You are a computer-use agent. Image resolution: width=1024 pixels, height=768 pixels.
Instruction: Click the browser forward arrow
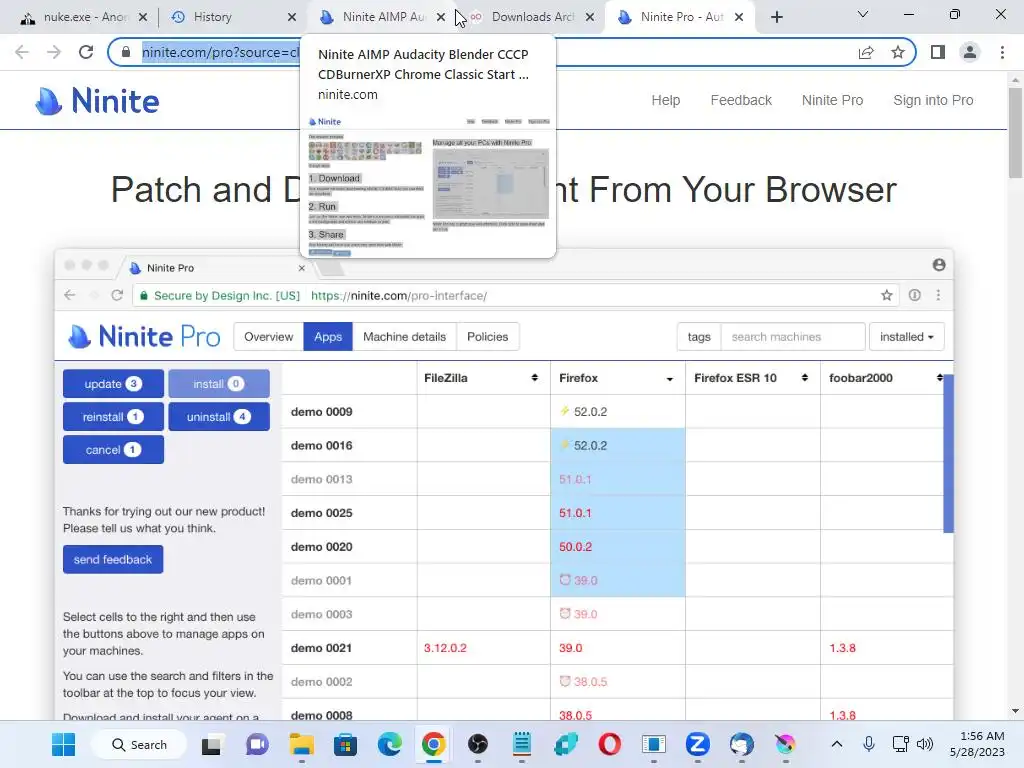point(54,52)
